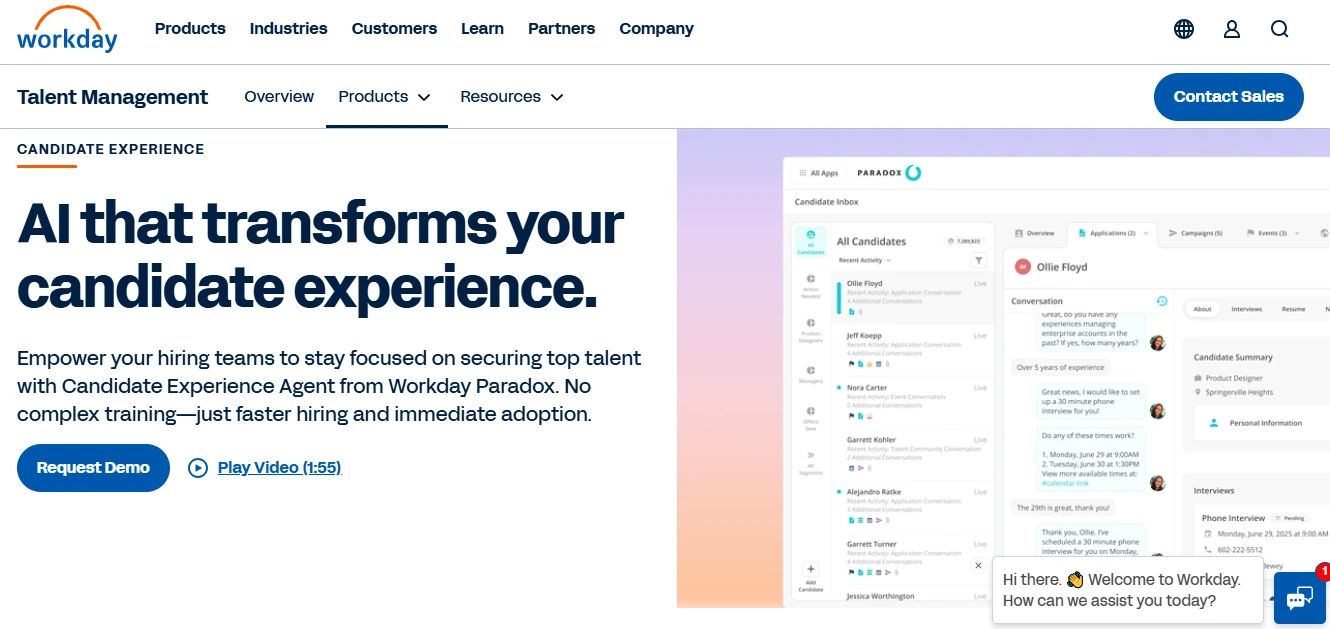1330x629 pixels.
Task: Click the 'Over 5 years of experience' message
Action: (1060, 367)
